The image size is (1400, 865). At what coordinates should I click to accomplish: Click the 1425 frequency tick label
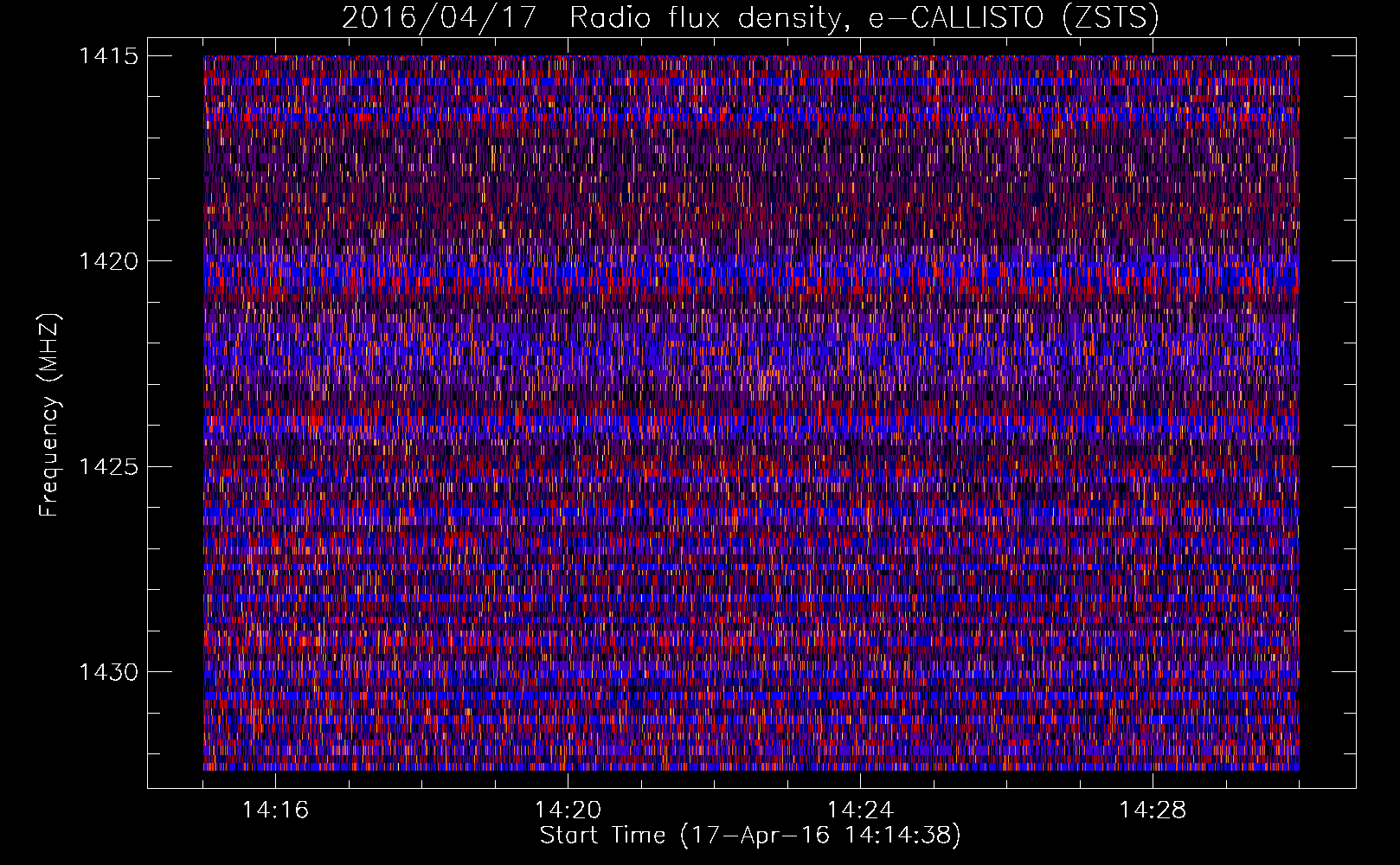[109, 467]
